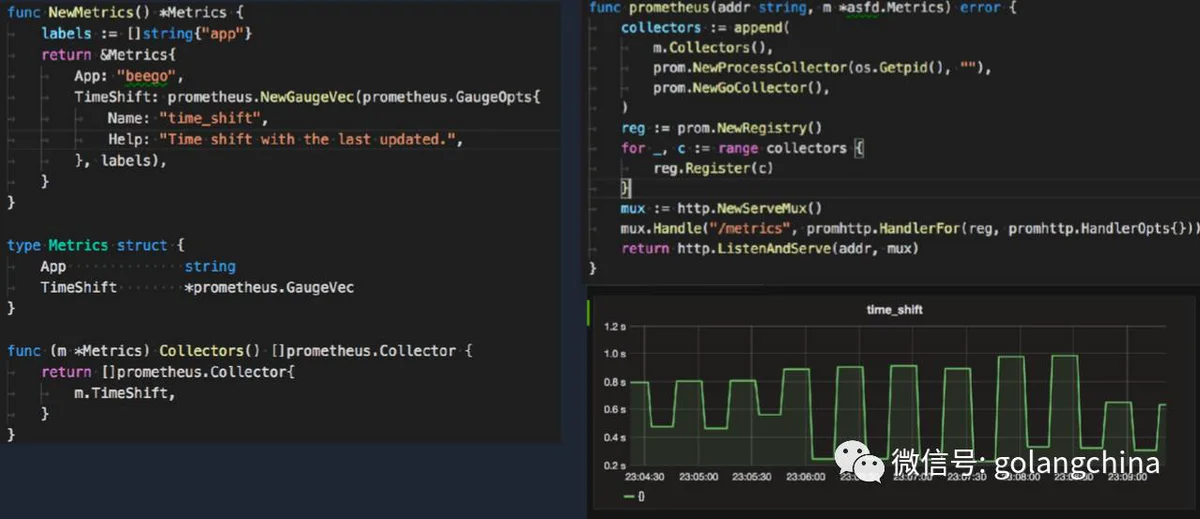Click the 'labels := []string{"app"}' line
This screenshot has height=519, width=1200.
point(146,34)
